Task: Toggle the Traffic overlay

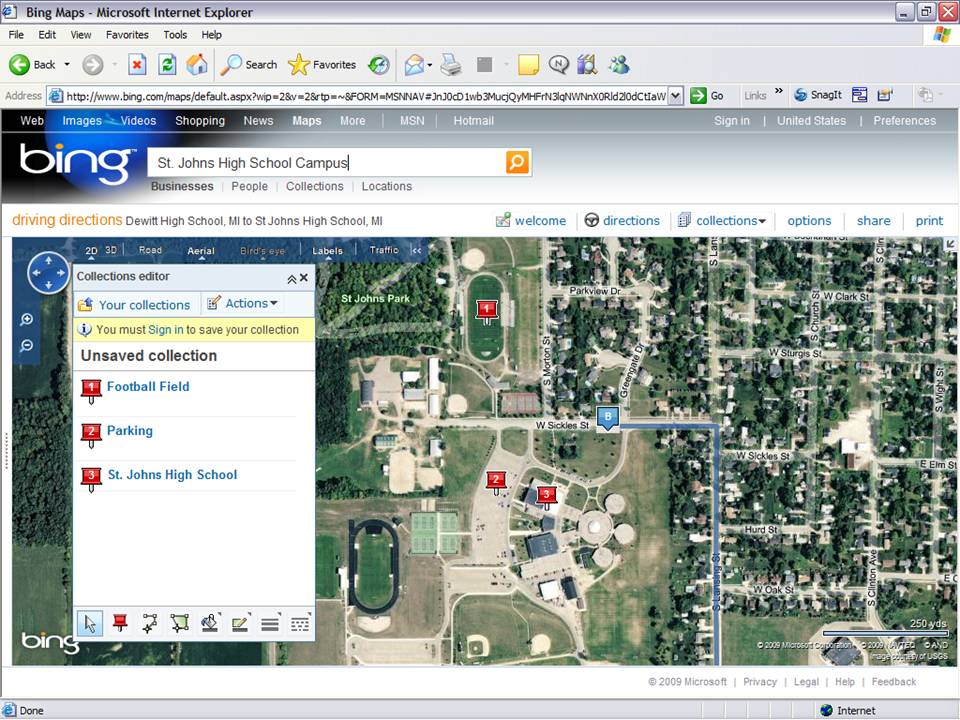Action: click(384, 250)
